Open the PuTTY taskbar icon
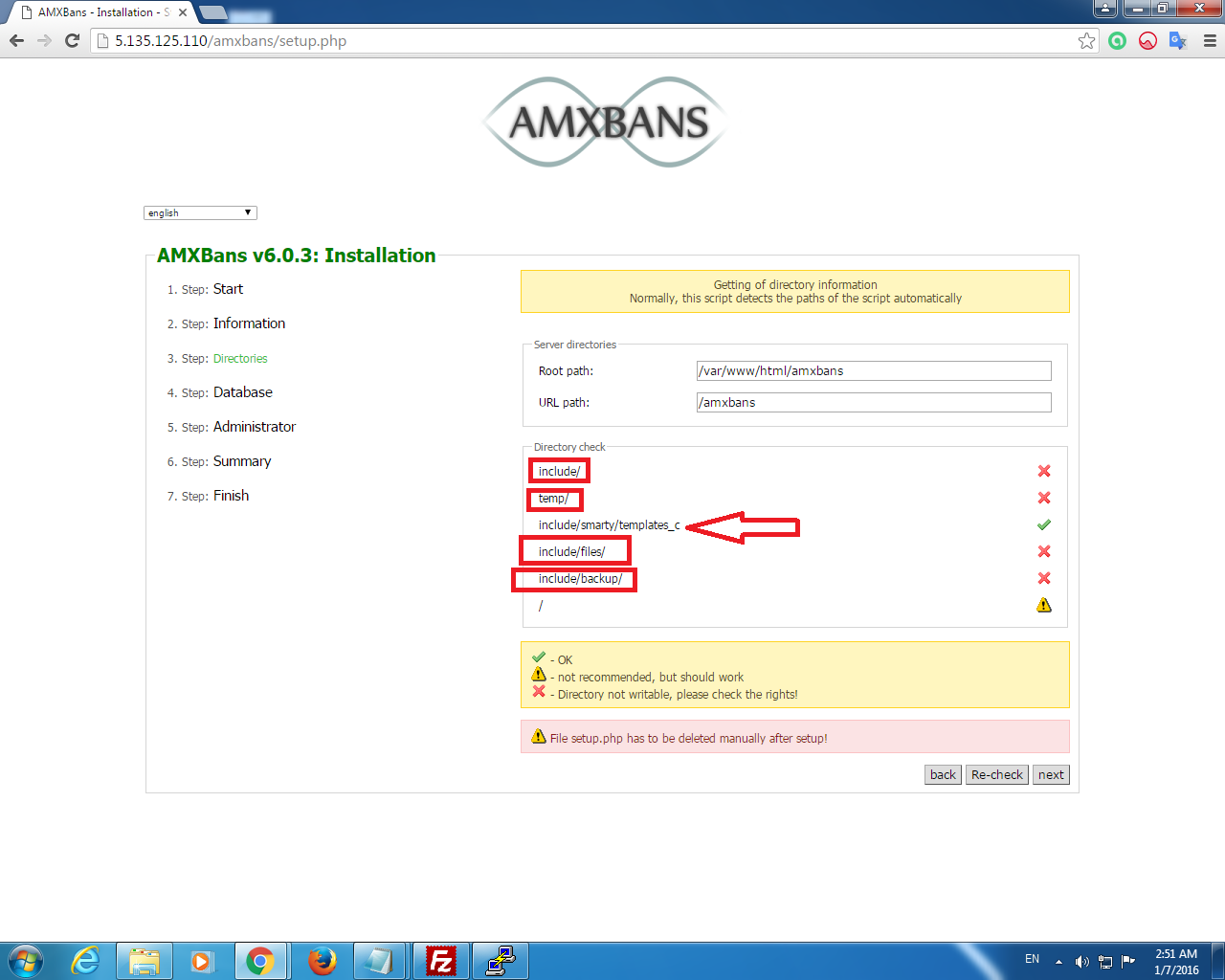The image size is (1225, 980). click(x=501, y=961)
